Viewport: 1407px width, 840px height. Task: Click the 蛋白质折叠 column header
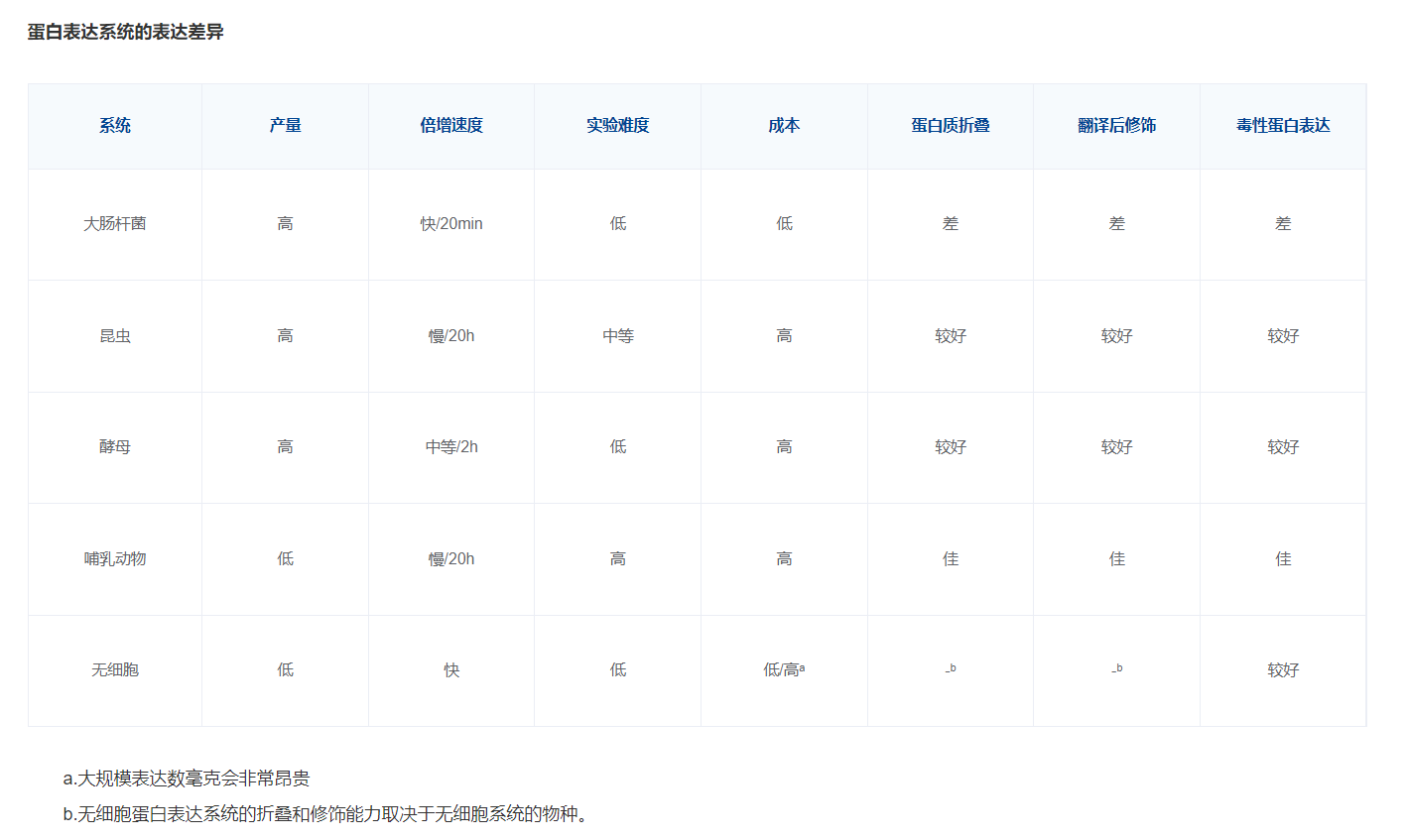[x=951, y=125]
